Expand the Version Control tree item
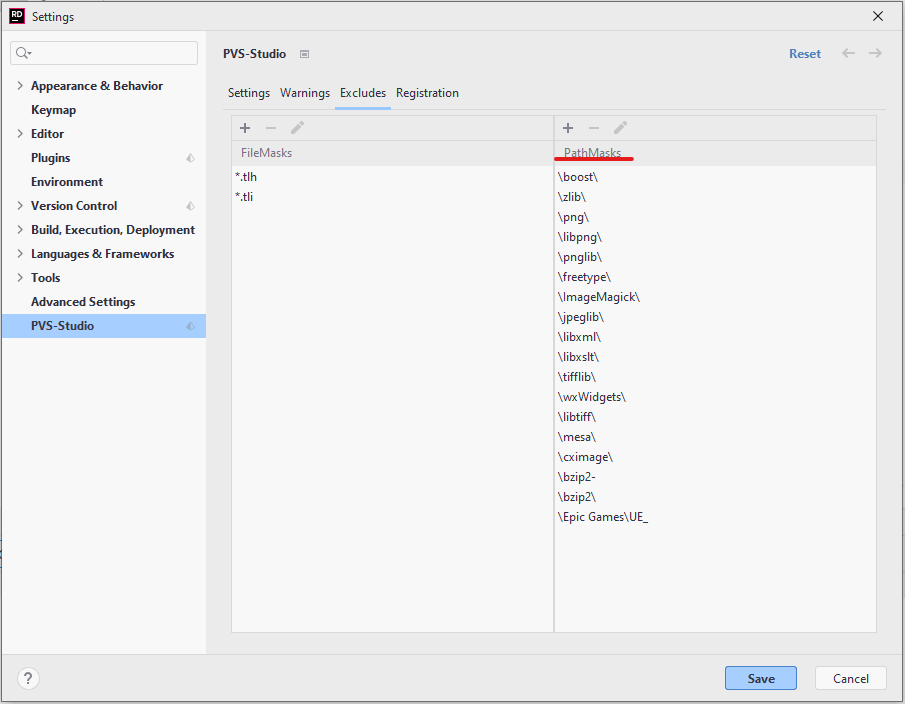 (x=18, y=205)
